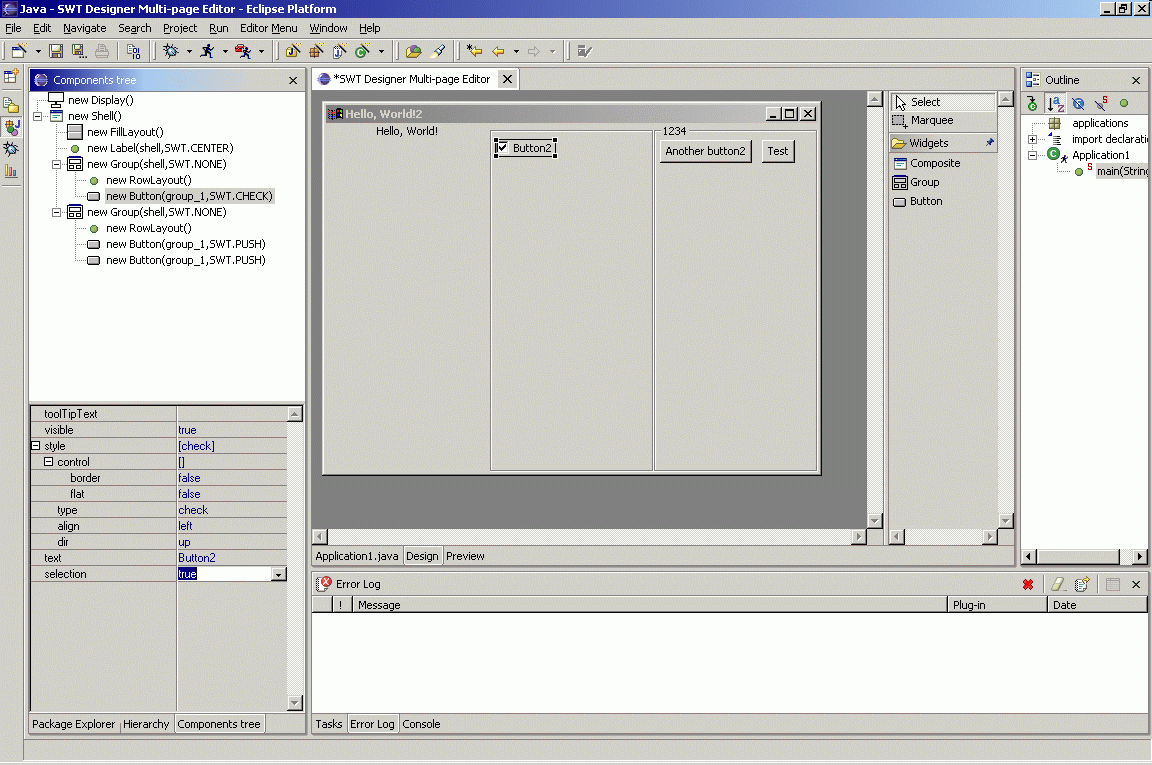Open the selection property dropdown arrow
The image size is (1152, 765).
point(278,575)
